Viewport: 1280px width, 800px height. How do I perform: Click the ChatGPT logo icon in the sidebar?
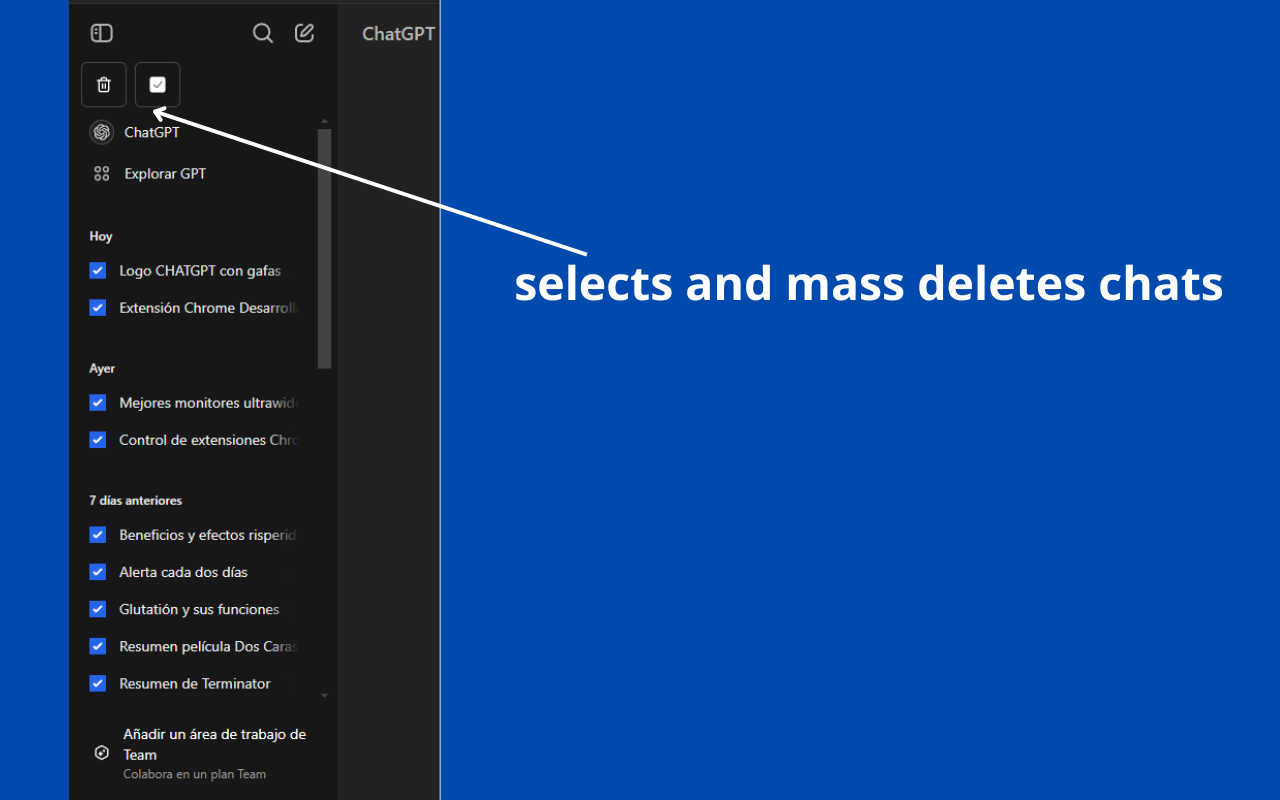[100, 131]
